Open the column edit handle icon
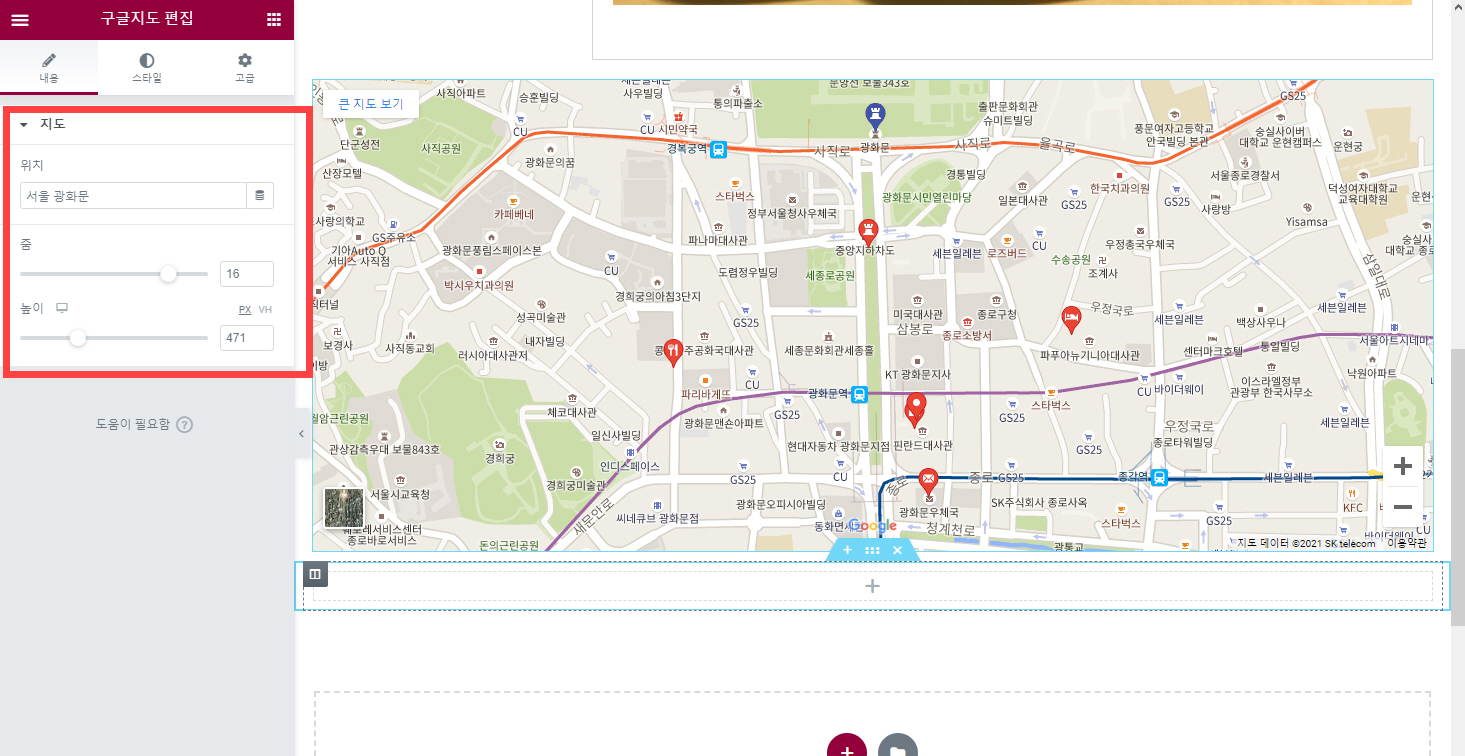Image resolution: width=1465 pixels, height=756 pixels. pos(315,574)
